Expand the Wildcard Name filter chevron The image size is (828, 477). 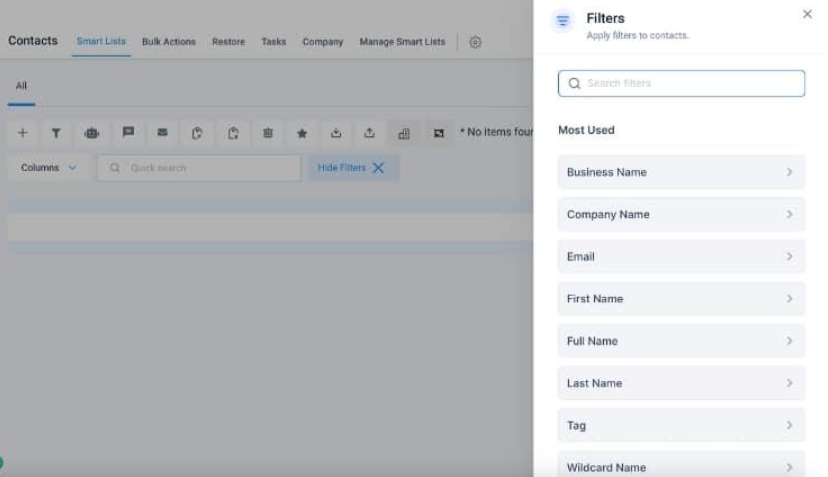point(789,467)
